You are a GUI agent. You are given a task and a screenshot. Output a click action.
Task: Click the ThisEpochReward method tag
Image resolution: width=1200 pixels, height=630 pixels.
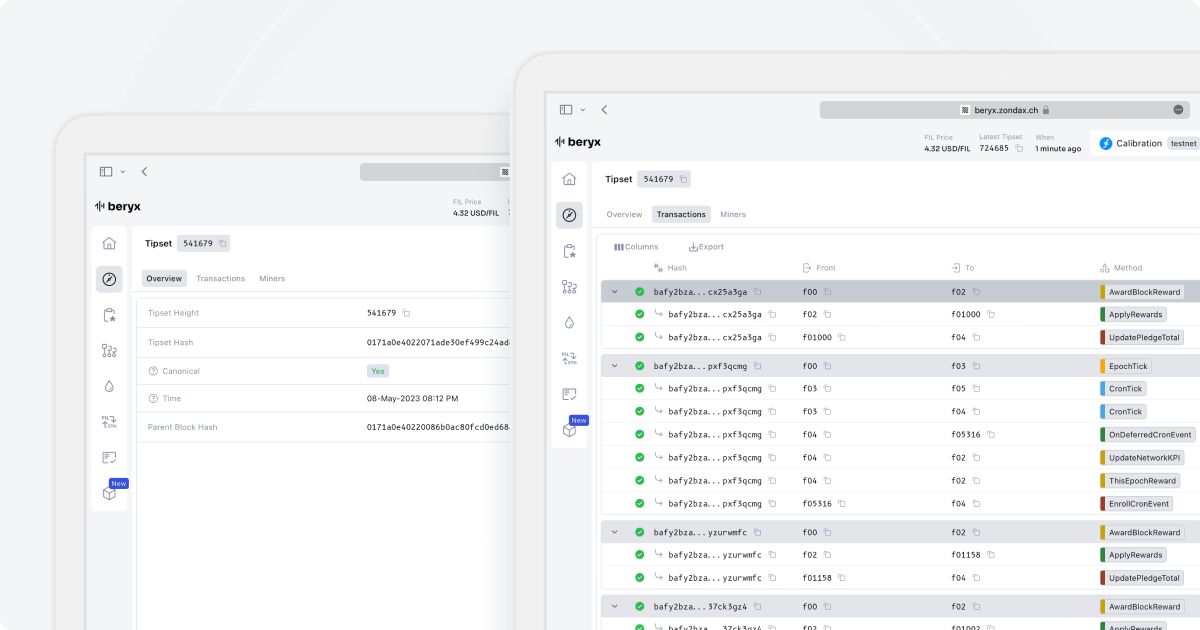click(1140, 481)
